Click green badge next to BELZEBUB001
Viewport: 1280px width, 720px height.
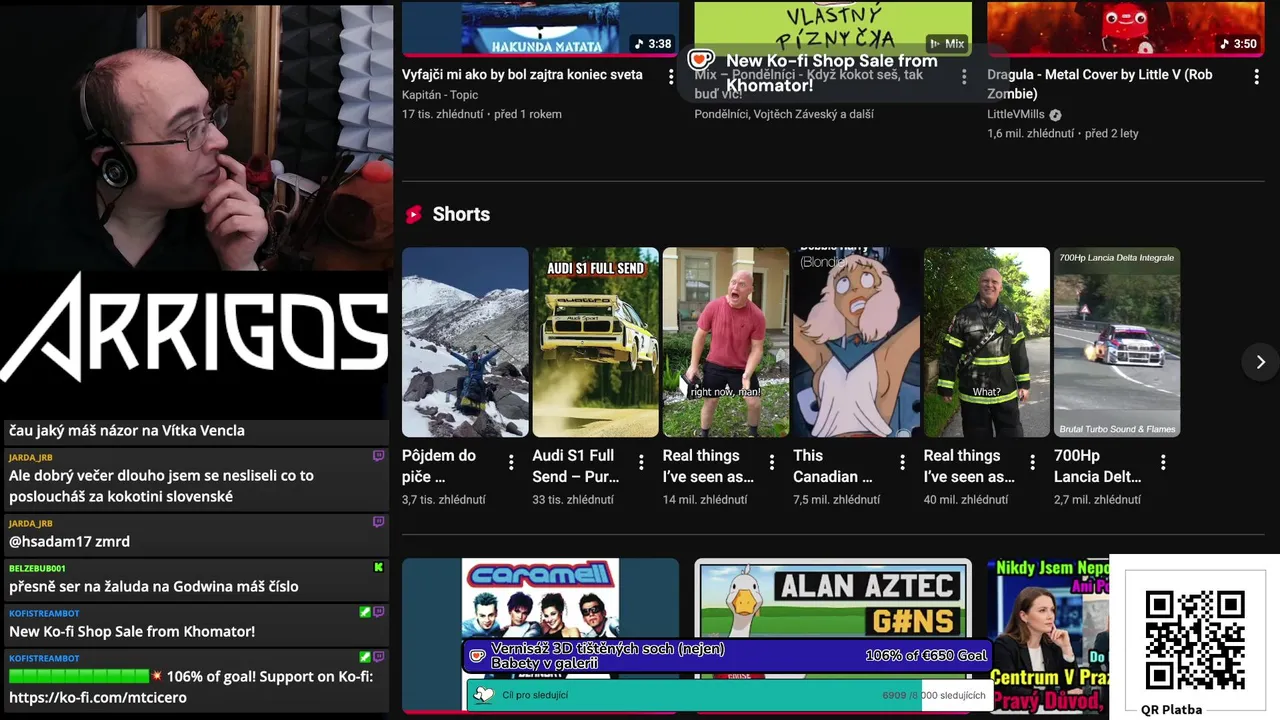pyautogui.click(x=378, y=567)
